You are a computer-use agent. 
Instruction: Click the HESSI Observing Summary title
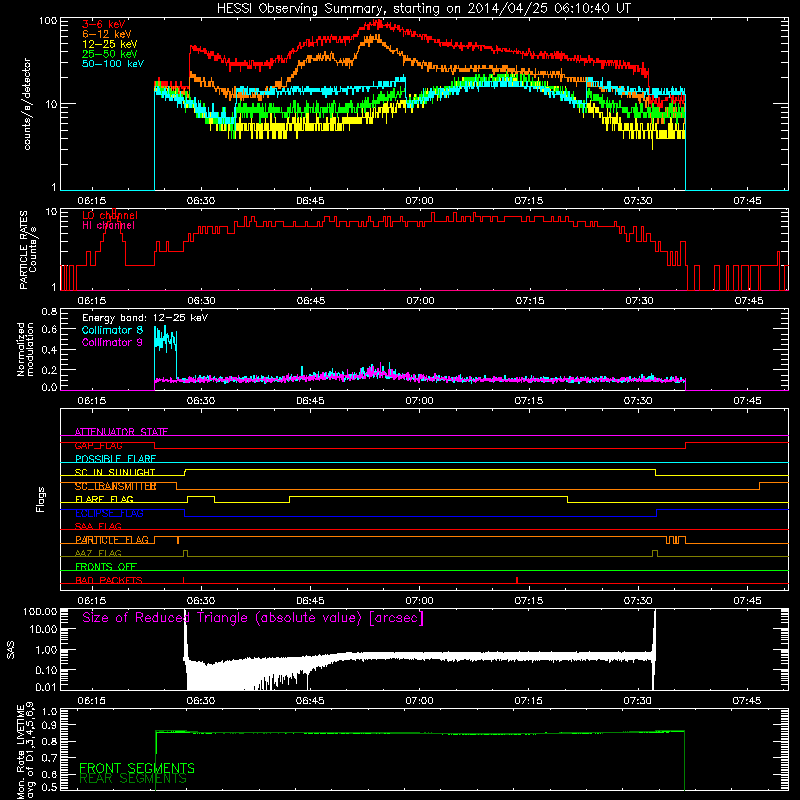423,9
